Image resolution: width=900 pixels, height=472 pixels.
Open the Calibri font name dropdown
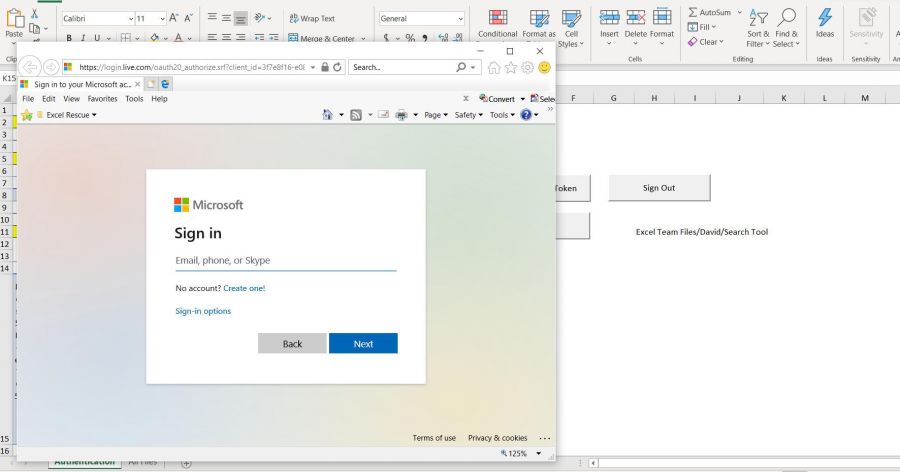pos(131,18)
